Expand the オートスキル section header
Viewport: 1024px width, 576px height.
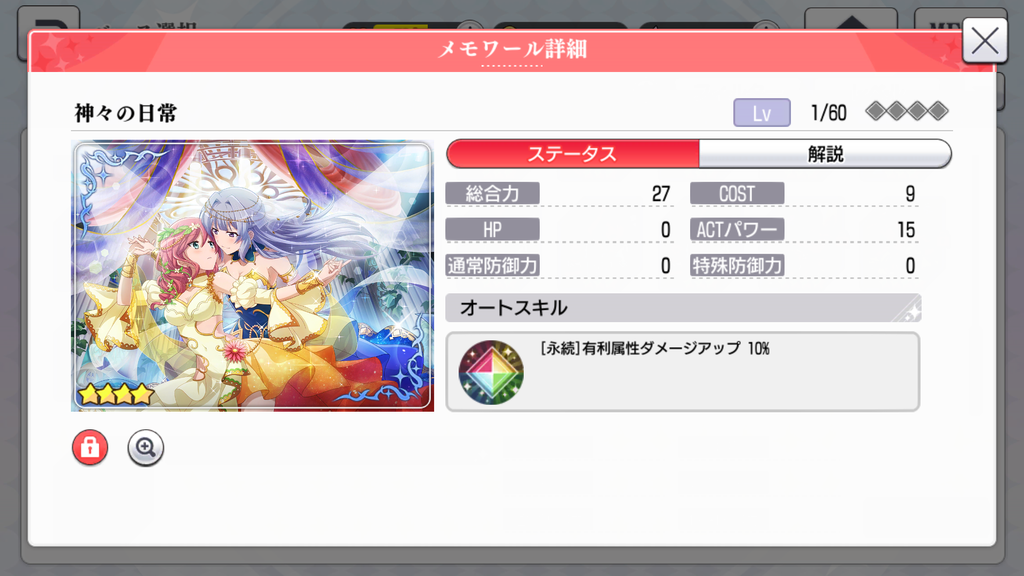683,308
